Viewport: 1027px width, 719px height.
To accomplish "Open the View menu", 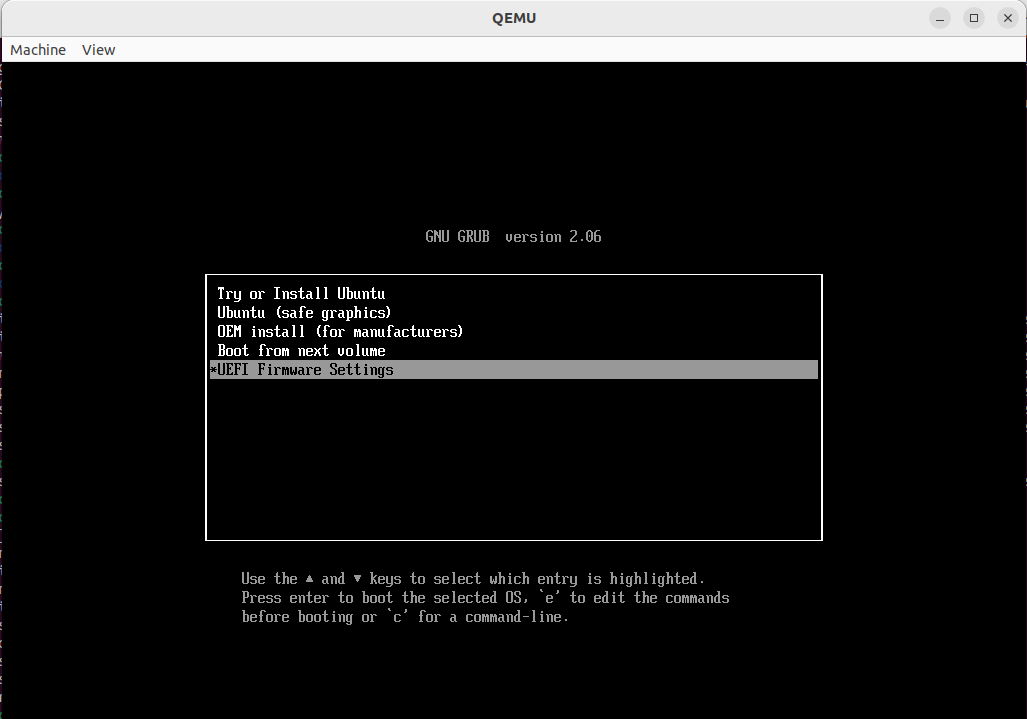I will [x=98, y=50].
